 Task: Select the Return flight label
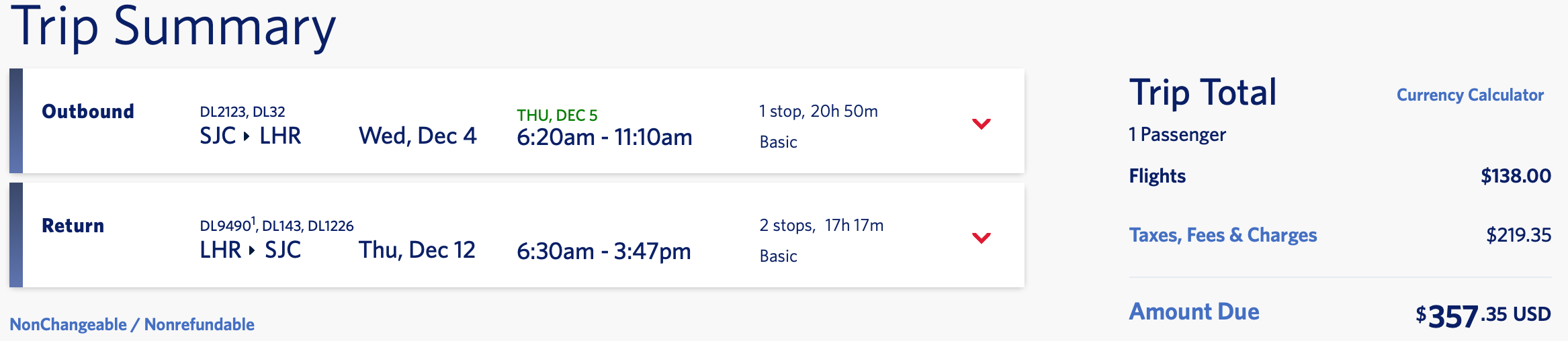coord(73,226)
